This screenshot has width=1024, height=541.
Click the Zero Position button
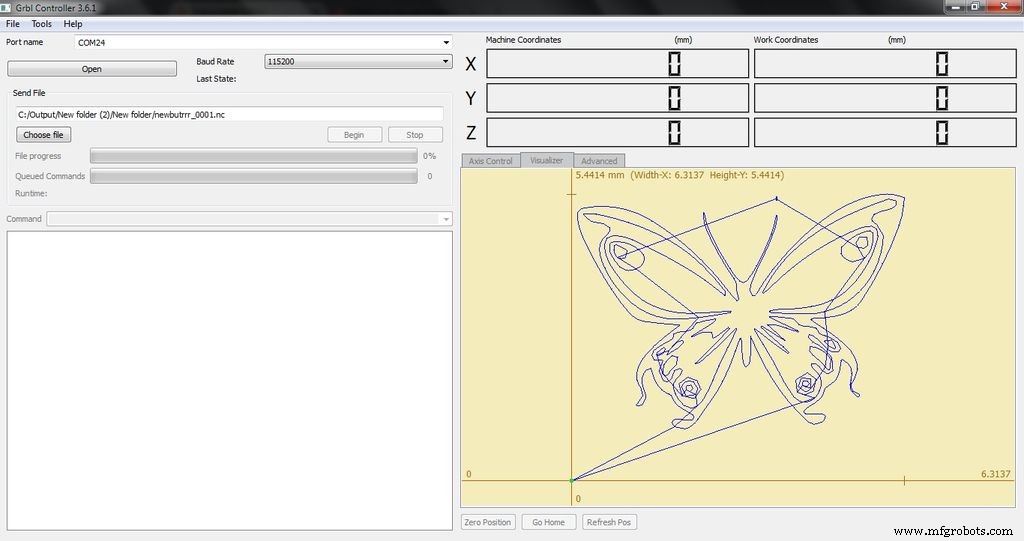[488, 522]
